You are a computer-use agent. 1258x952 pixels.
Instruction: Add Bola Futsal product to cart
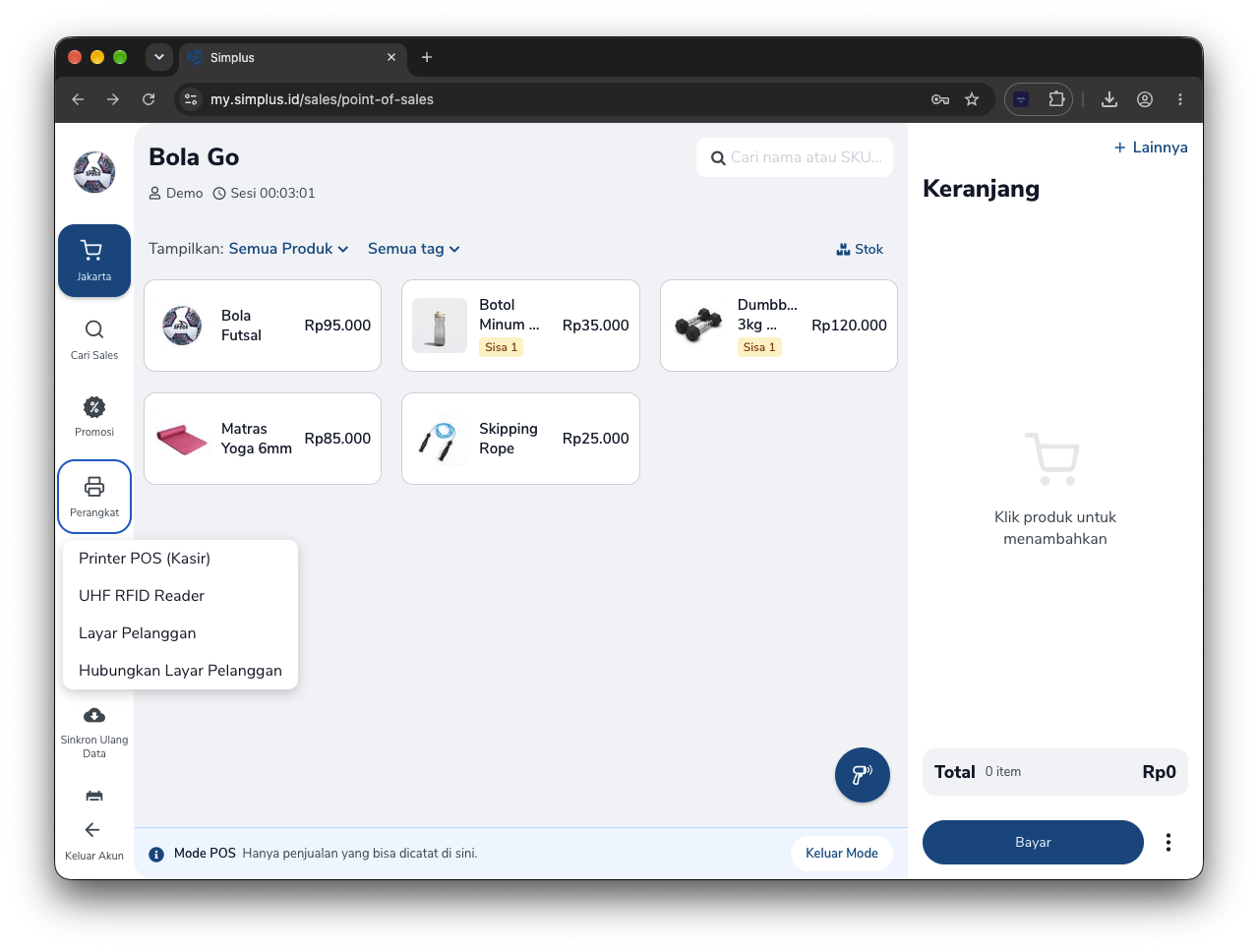(x=263, y=326)
